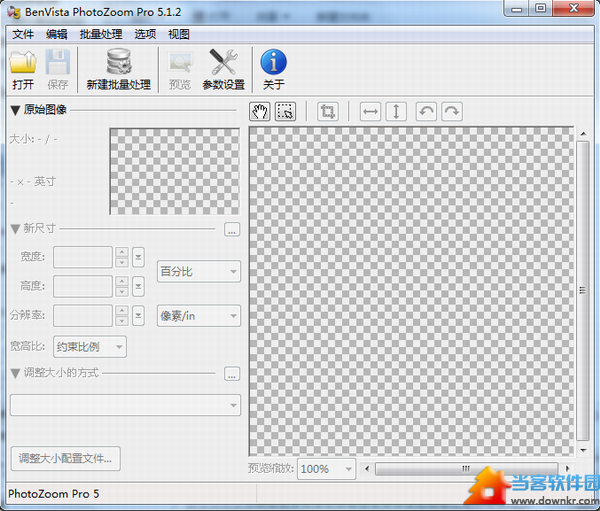
Task: Activate the crop tool
Action: point(328,112)
